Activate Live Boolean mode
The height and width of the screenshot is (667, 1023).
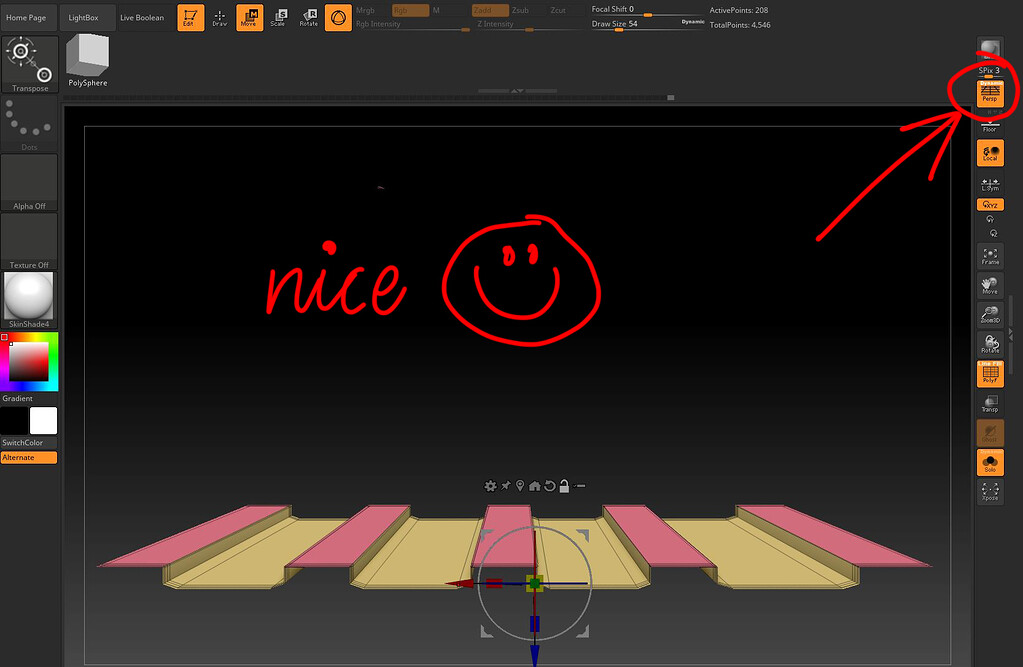pyautogui.click(x=141, y=16)
